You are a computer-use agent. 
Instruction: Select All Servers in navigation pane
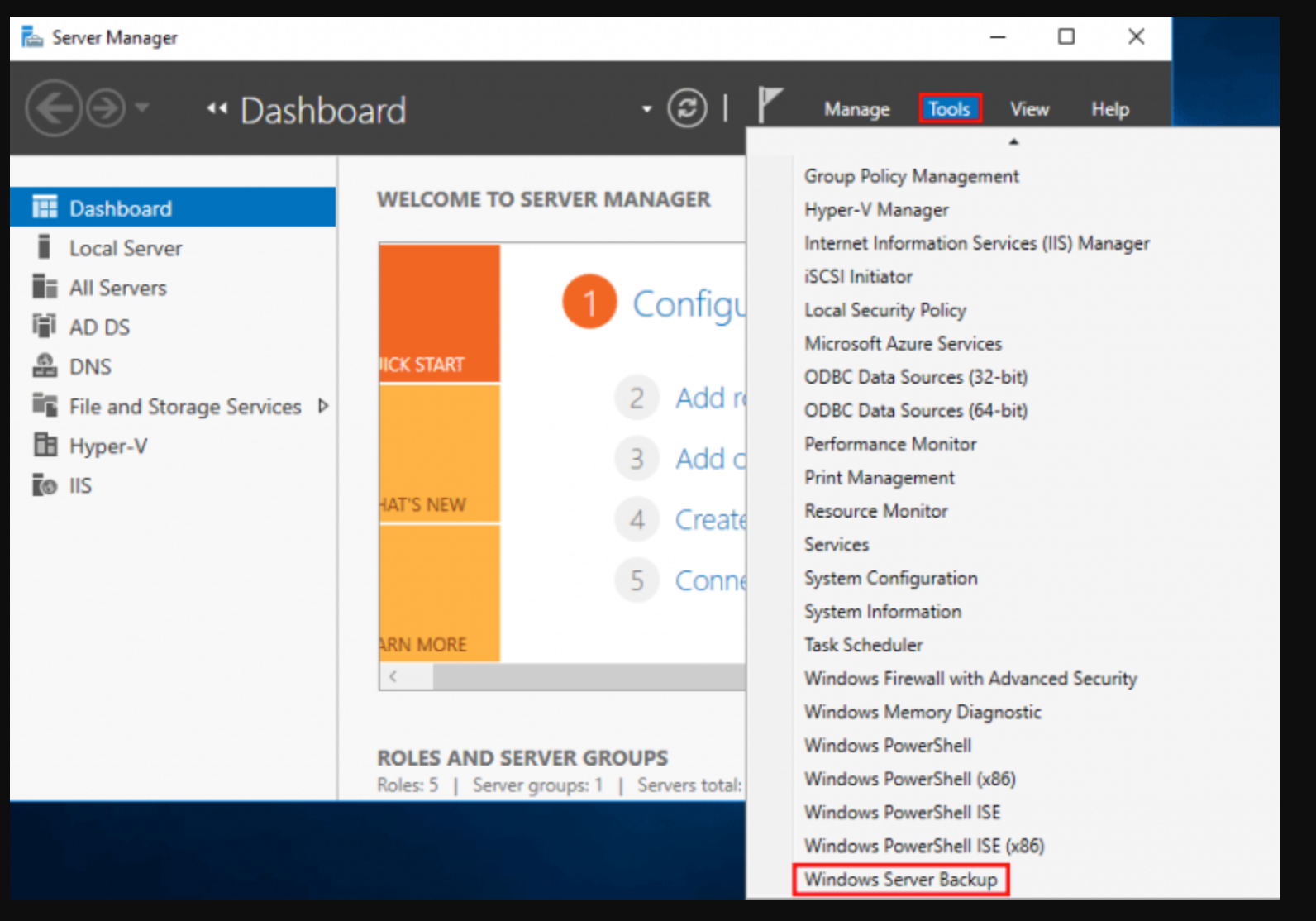pyautogui.click(x=118, y=288)
